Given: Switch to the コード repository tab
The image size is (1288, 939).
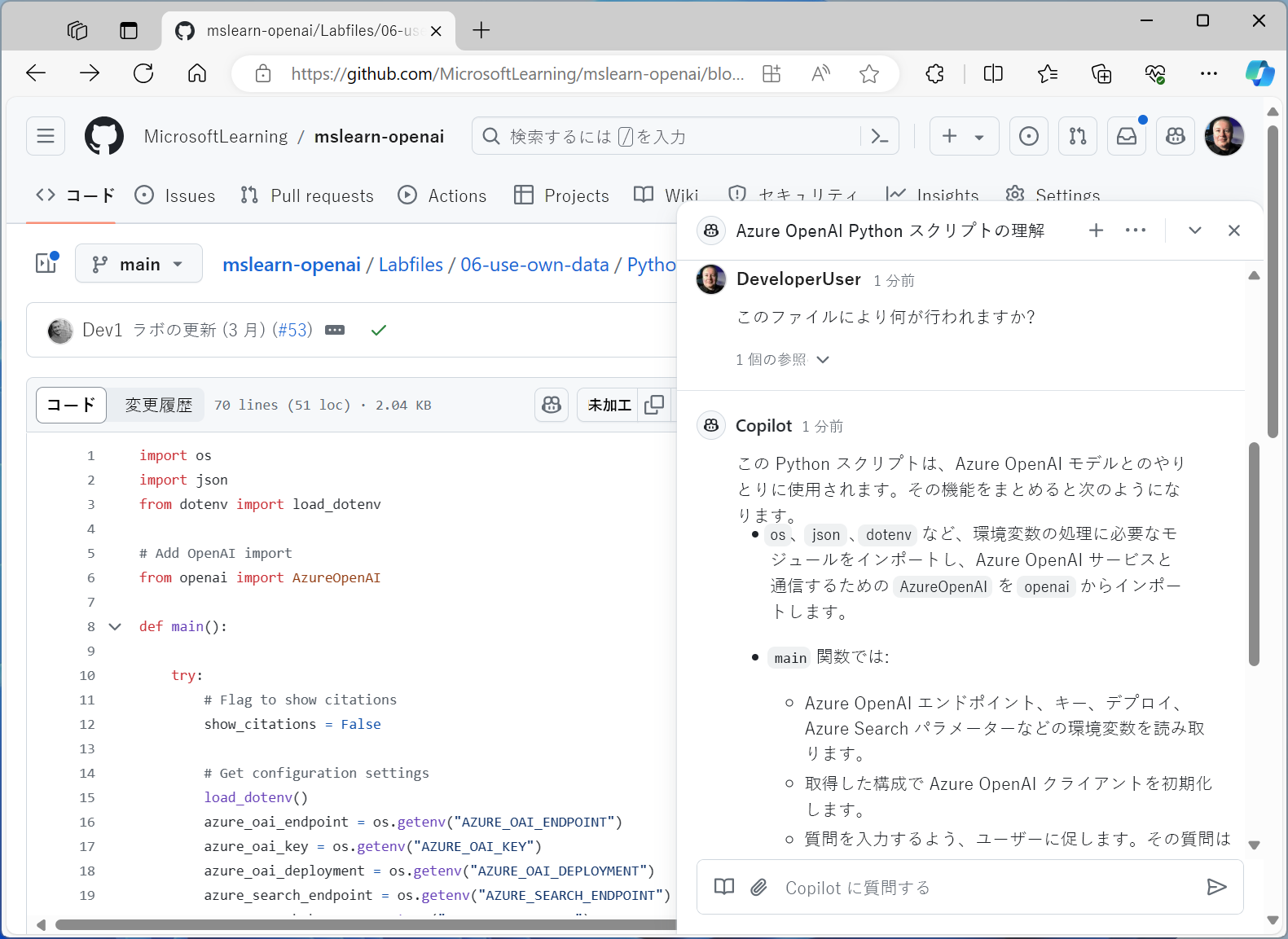Looking at the screenshot, I should [x=75, y=195].
